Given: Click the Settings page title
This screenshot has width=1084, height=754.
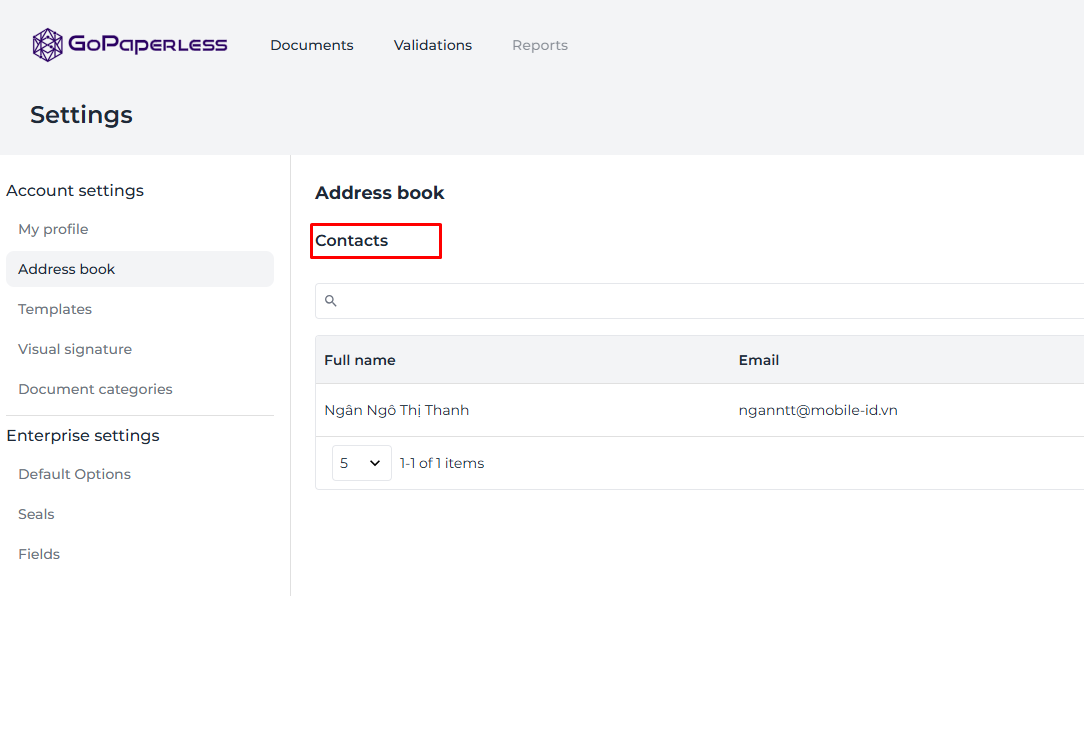Looking at the screenshot, I should pos(82,115).
